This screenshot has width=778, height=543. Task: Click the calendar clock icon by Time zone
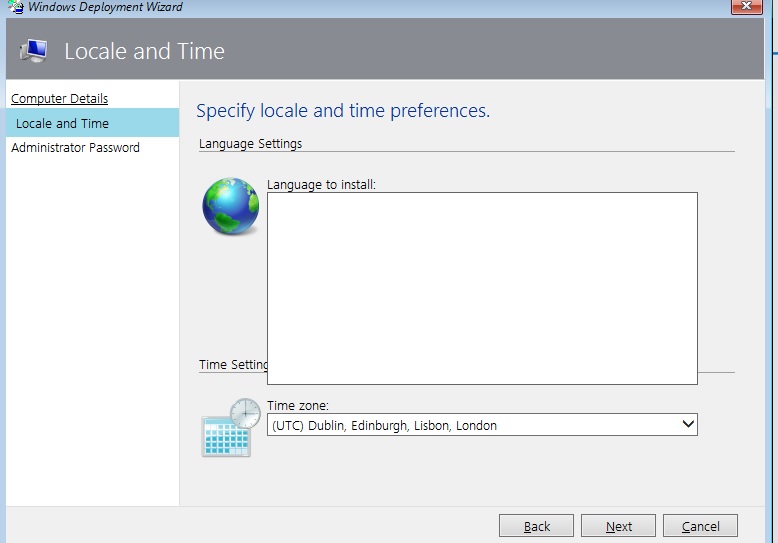(x=231, y=427)
